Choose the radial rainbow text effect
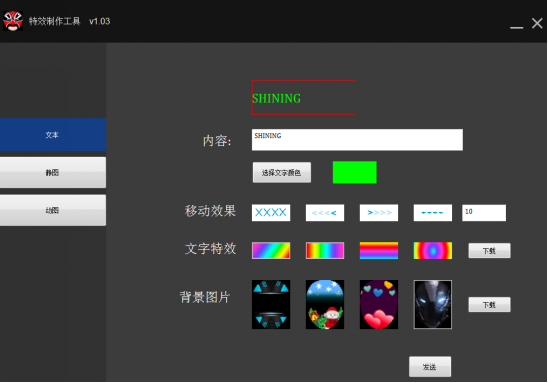 (433, 250)
